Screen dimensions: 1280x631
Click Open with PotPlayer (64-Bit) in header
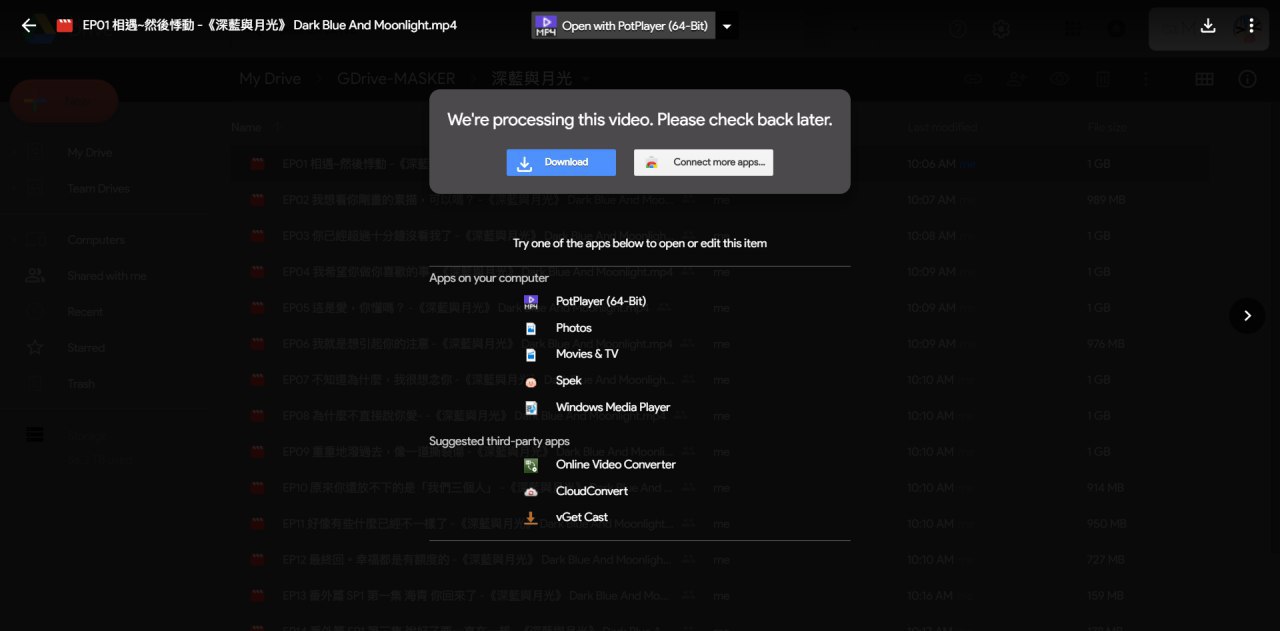623,26
